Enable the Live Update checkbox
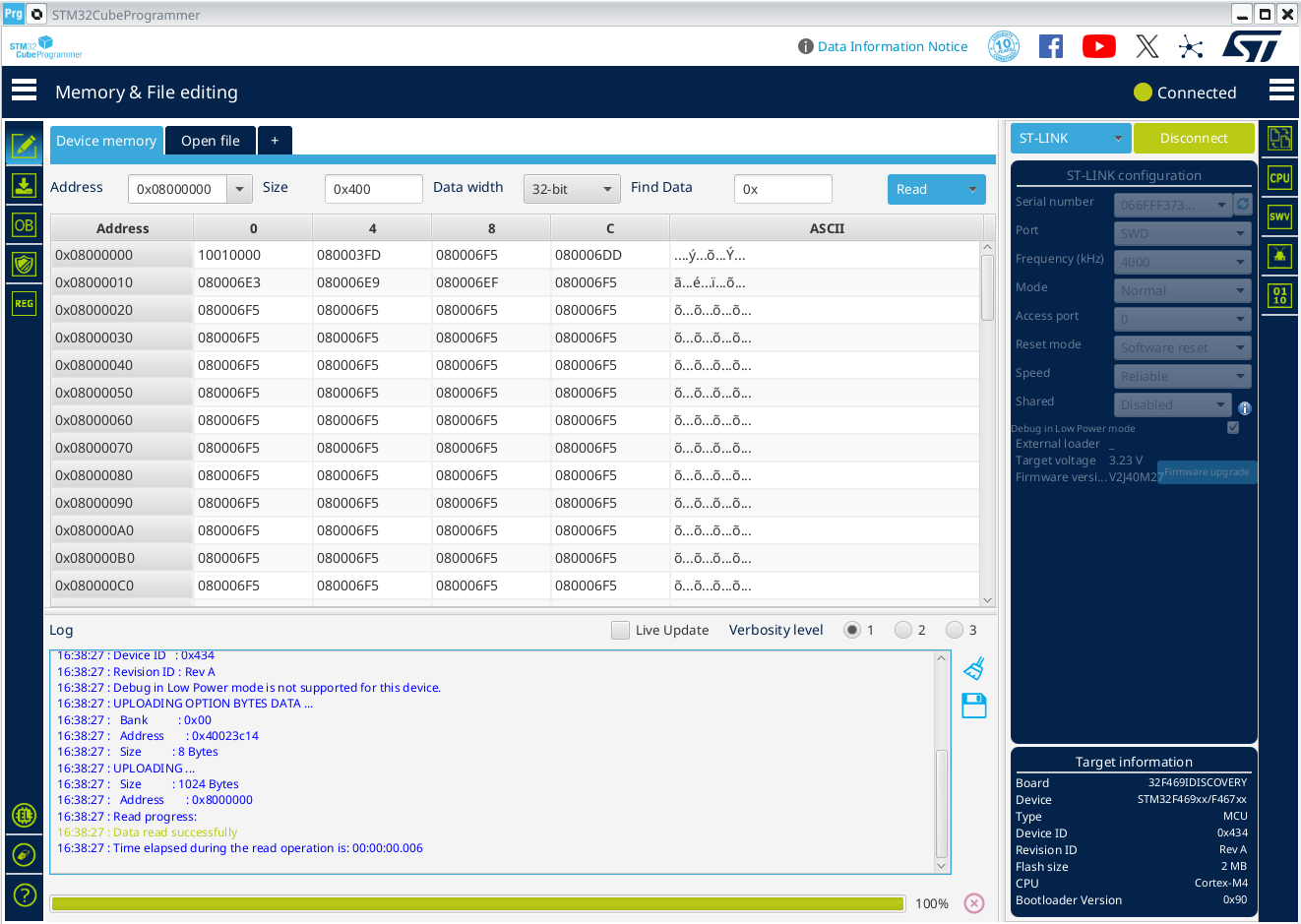 coord(620,630)
